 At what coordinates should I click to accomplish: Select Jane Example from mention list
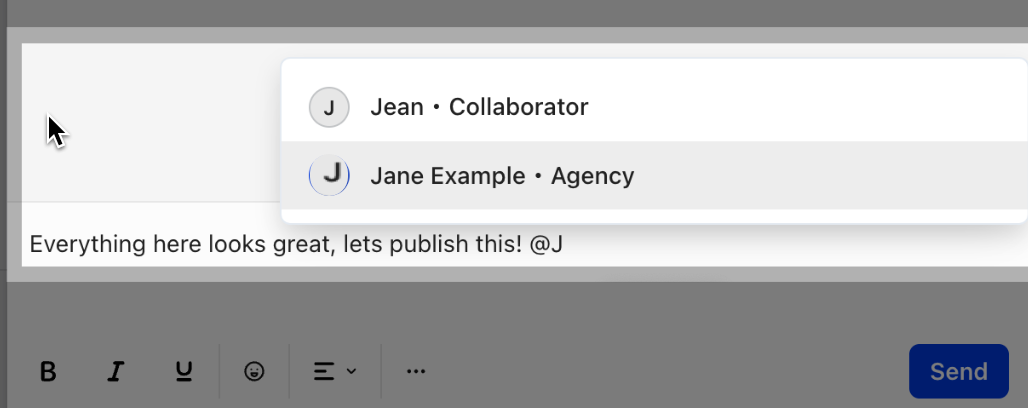(654, 175)
